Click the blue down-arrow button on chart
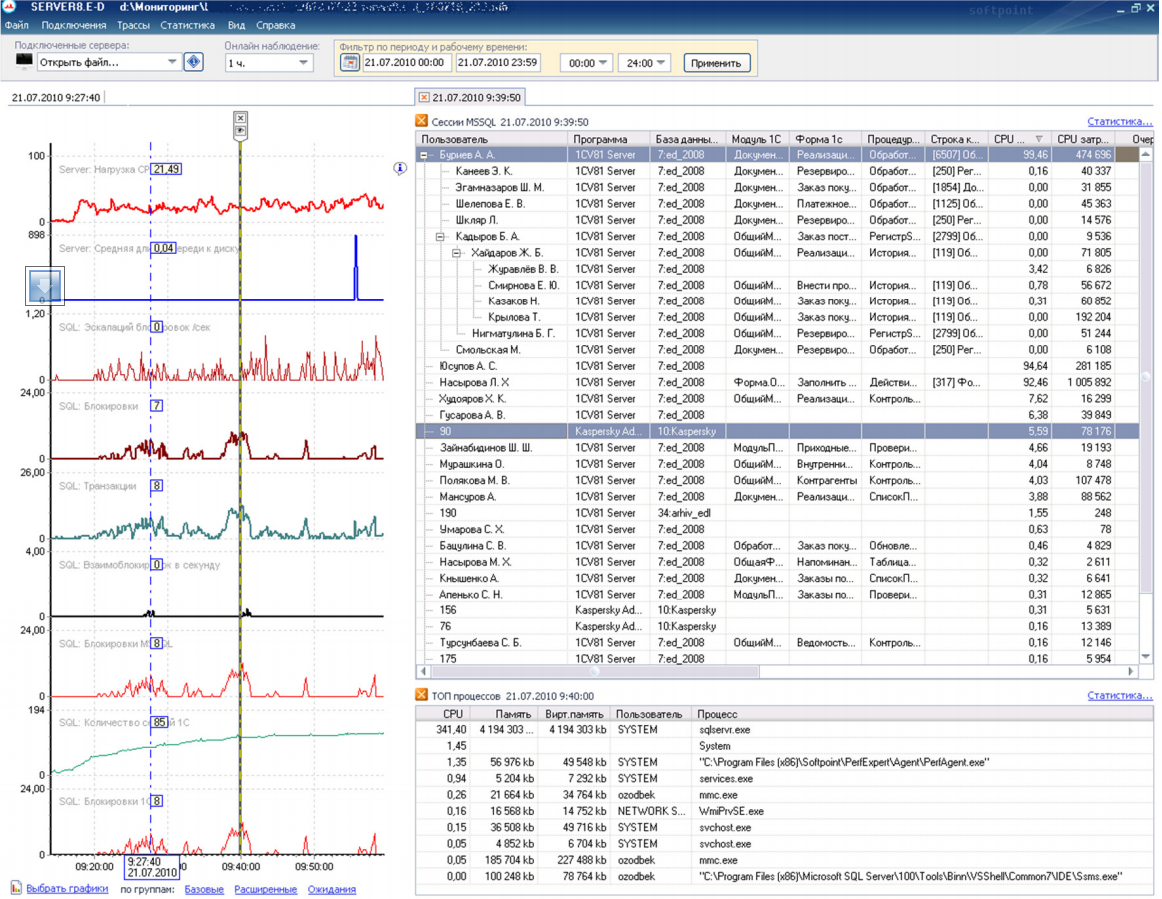The height and width of the screenshot is (899, 1162). pos(44,285)
